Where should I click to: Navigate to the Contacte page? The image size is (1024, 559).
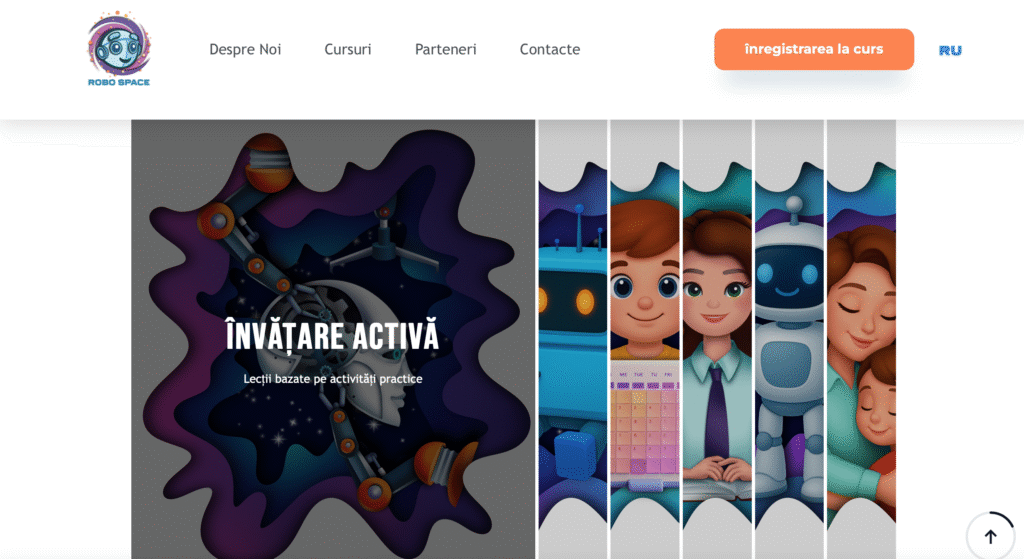[x=550, y=50]
